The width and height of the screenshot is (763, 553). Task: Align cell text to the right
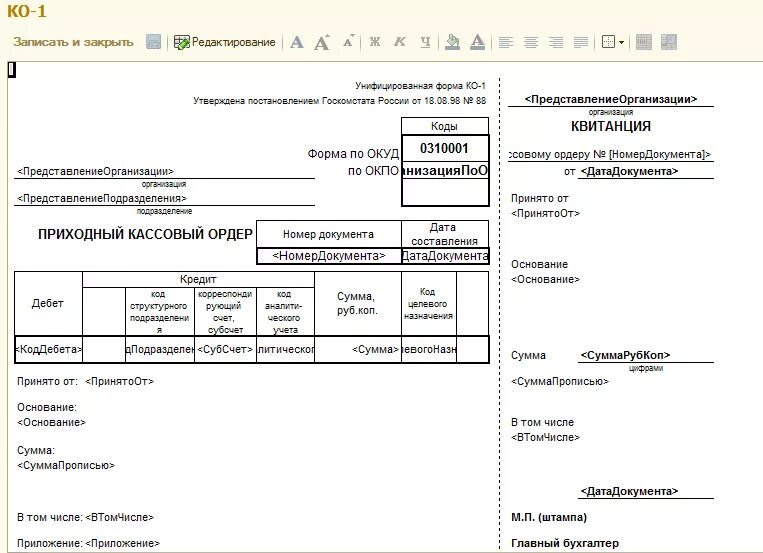point(556,42)
